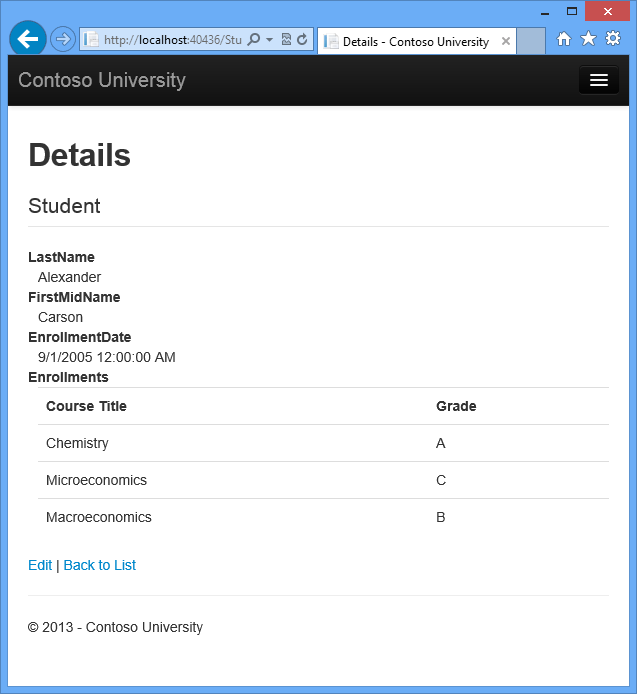Open the Tools gear icon
The image size is (637, 694).
tap(613, 39)
